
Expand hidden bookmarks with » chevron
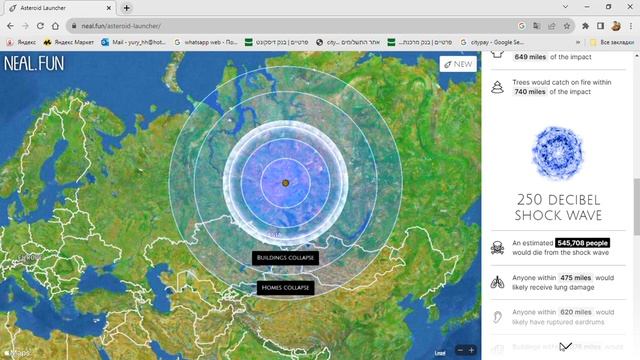coord(578,42)
